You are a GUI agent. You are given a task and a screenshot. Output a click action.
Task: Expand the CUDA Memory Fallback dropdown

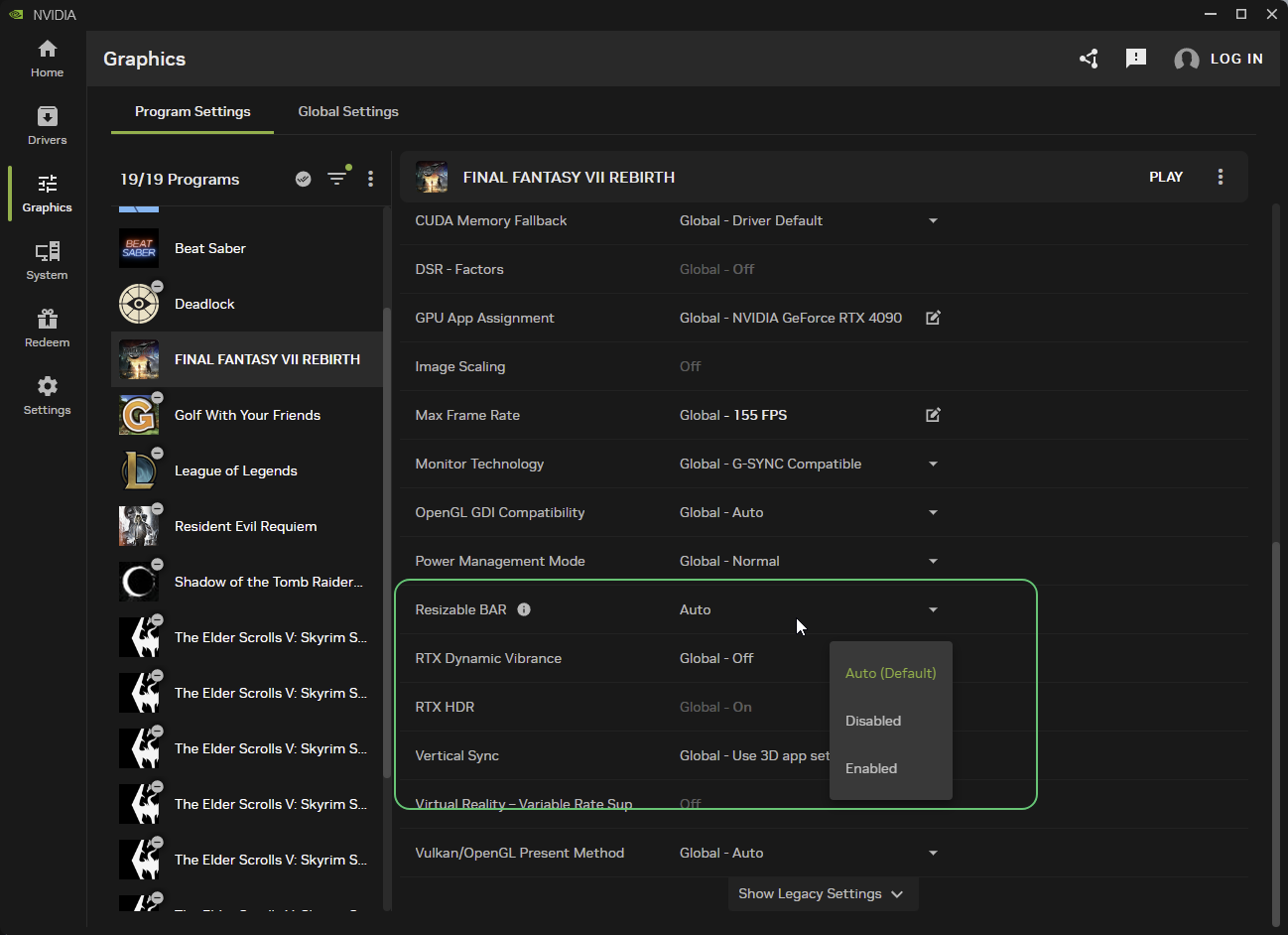[x=933, y=220]
